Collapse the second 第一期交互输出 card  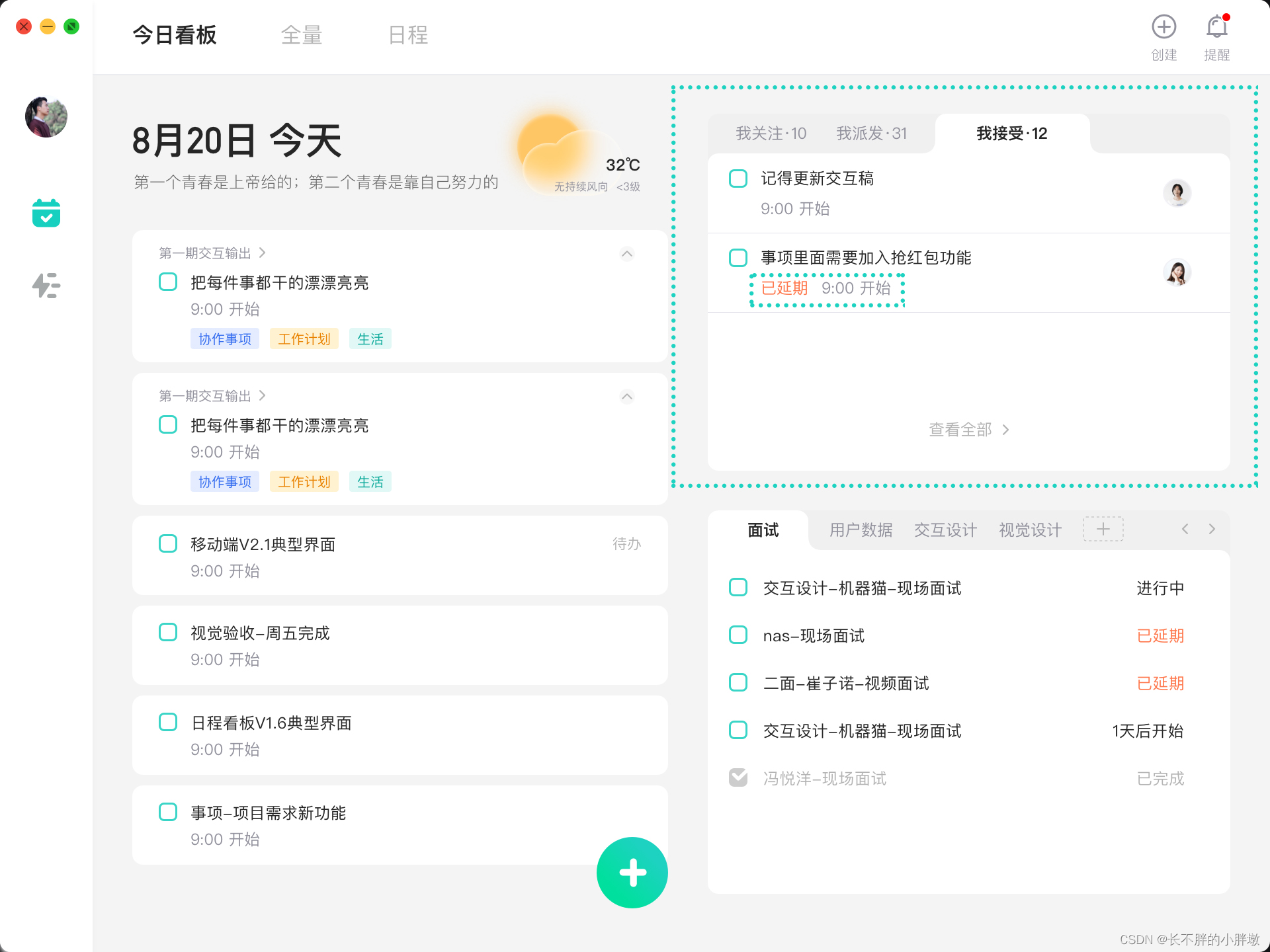[627, 397]
